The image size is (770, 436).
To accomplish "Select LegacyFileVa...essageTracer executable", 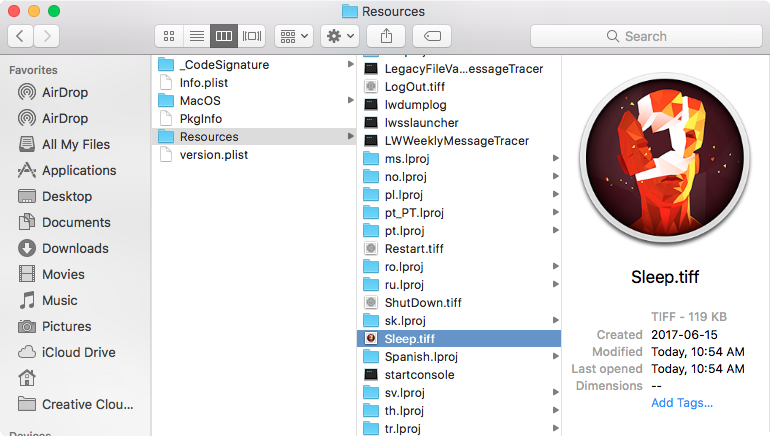I will pos(459,69).
